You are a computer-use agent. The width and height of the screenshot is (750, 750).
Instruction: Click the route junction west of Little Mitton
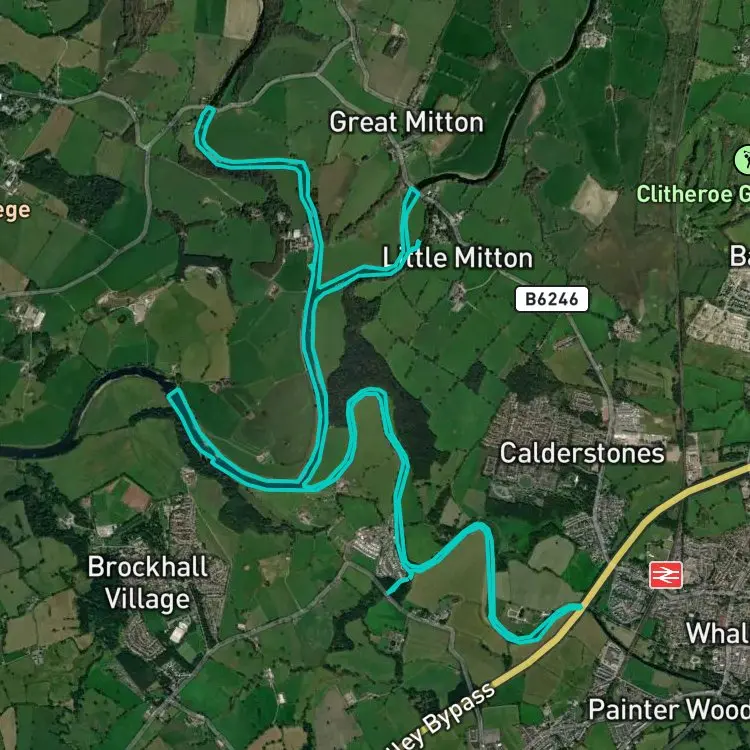click(319, 288)
